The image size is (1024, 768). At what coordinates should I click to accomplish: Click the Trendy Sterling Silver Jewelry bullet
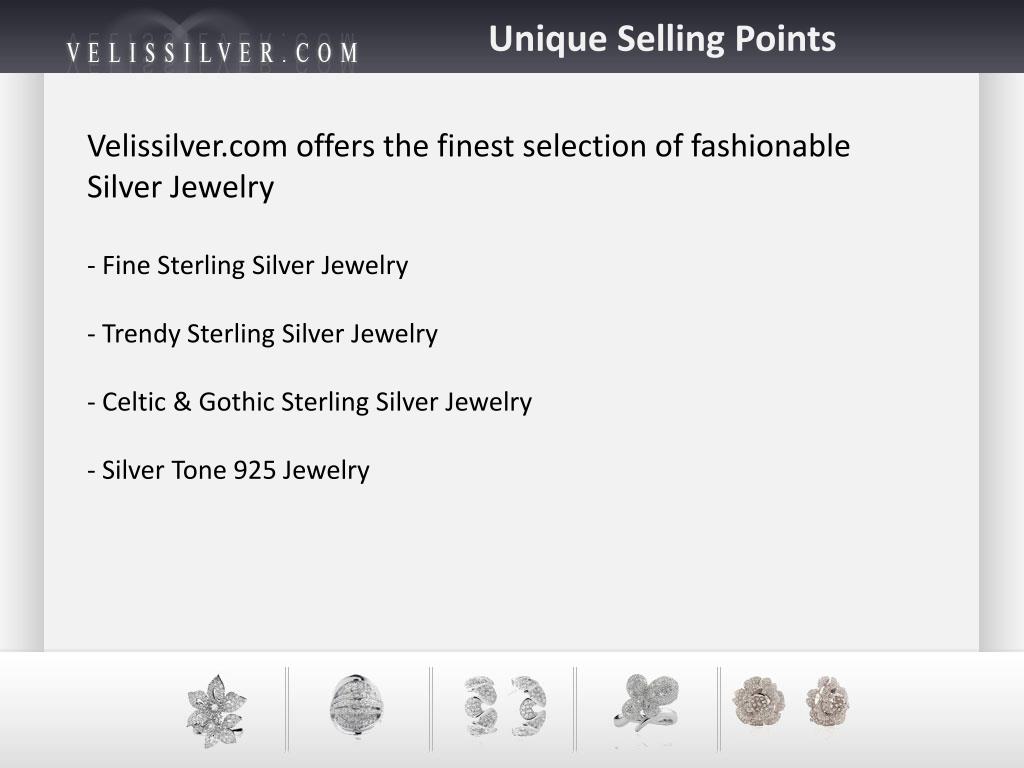[263, 334]
